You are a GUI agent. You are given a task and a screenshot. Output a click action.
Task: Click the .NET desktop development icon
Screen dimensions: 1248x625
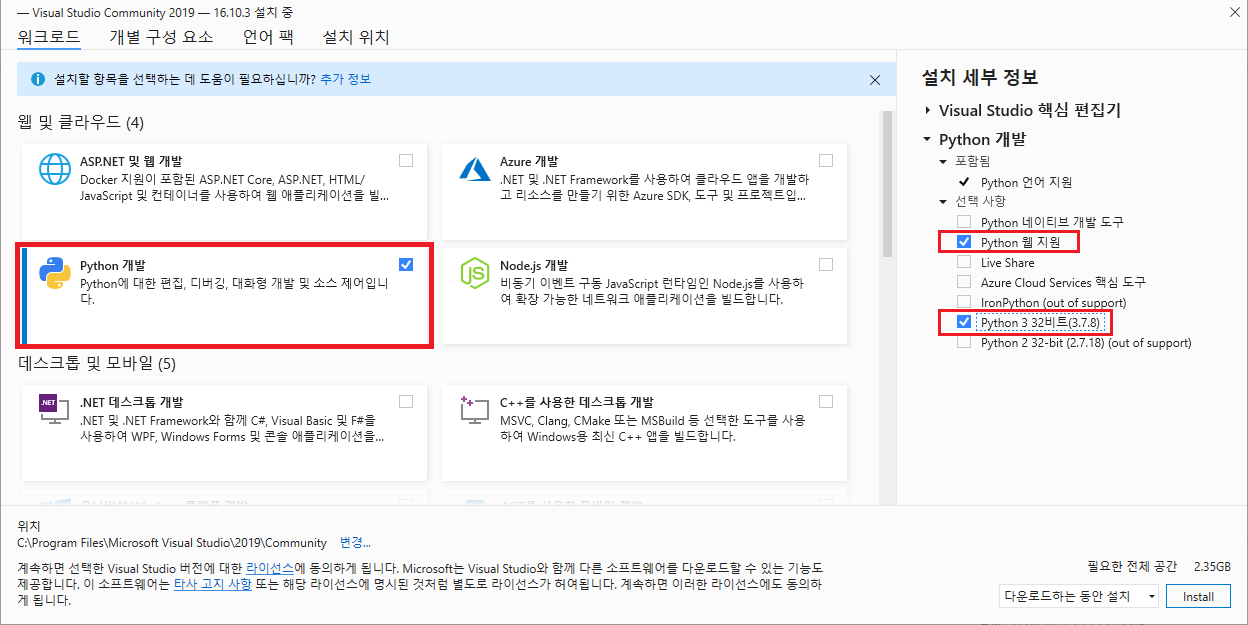tap(54, 408)
